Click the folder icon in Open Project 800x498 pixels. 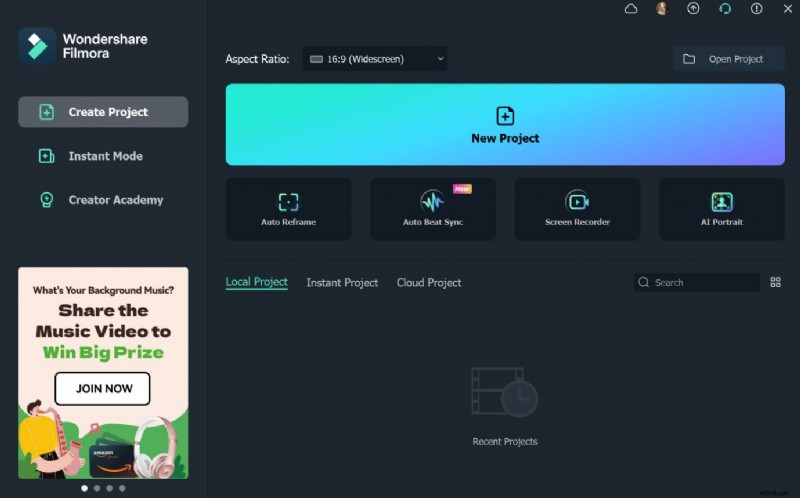coord(689,59)
